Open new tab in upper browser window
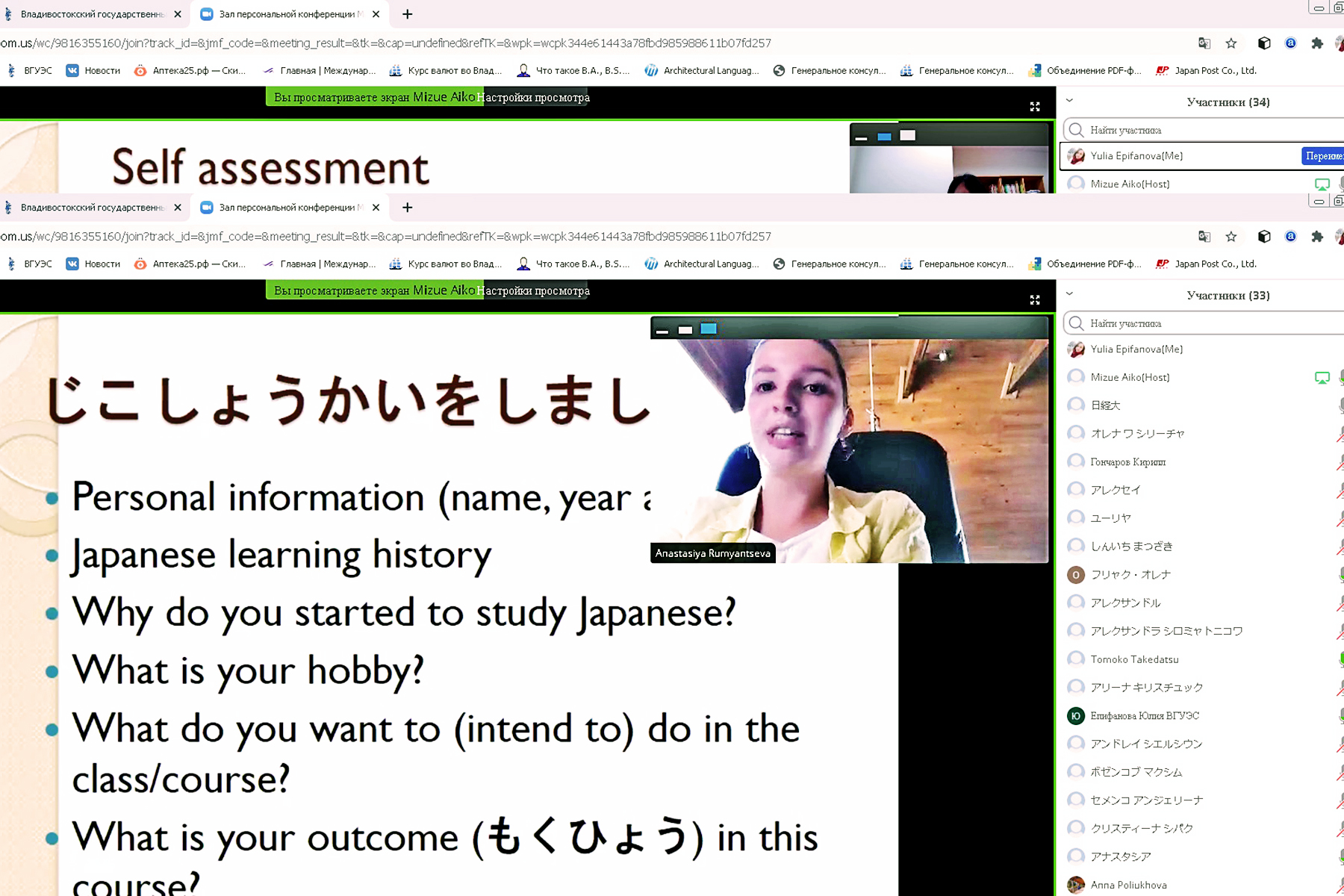The image size is (1344, 896). coord(407,14)
